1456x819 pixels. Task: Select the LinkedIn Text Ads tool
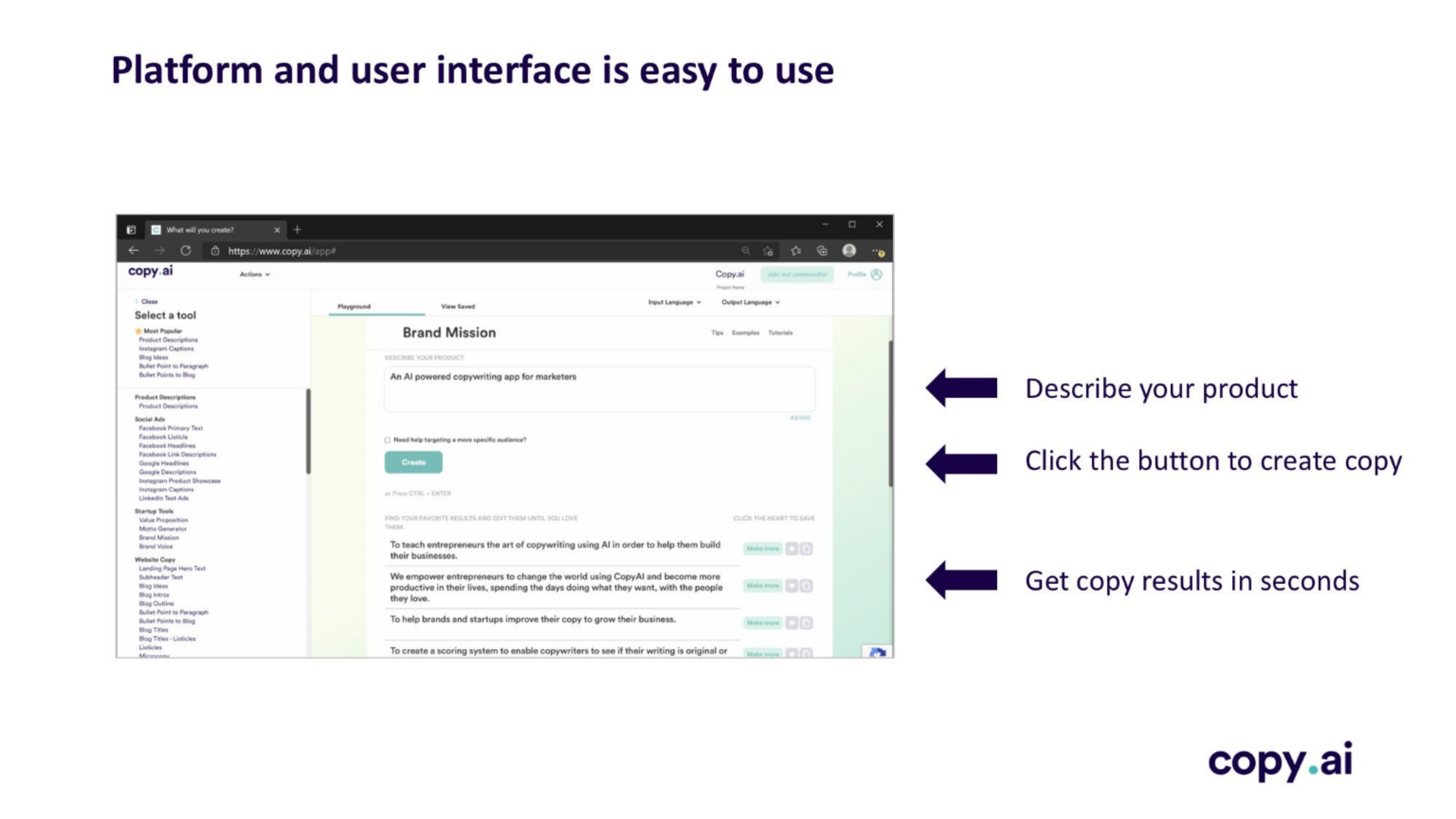[x=164, y=498]
